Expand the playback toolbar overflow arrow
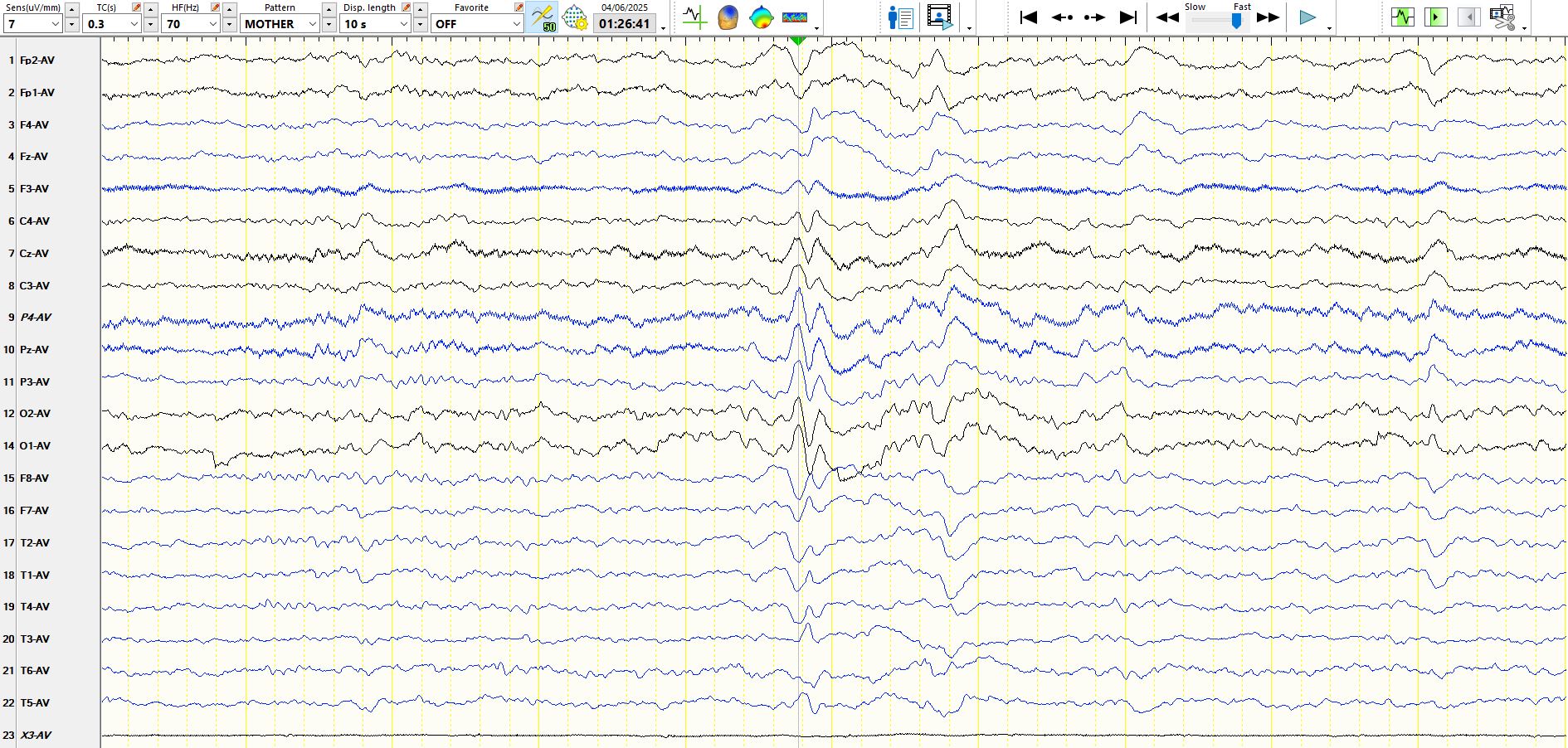This screenshot has height=748, width=1568. pos(1329,28)
